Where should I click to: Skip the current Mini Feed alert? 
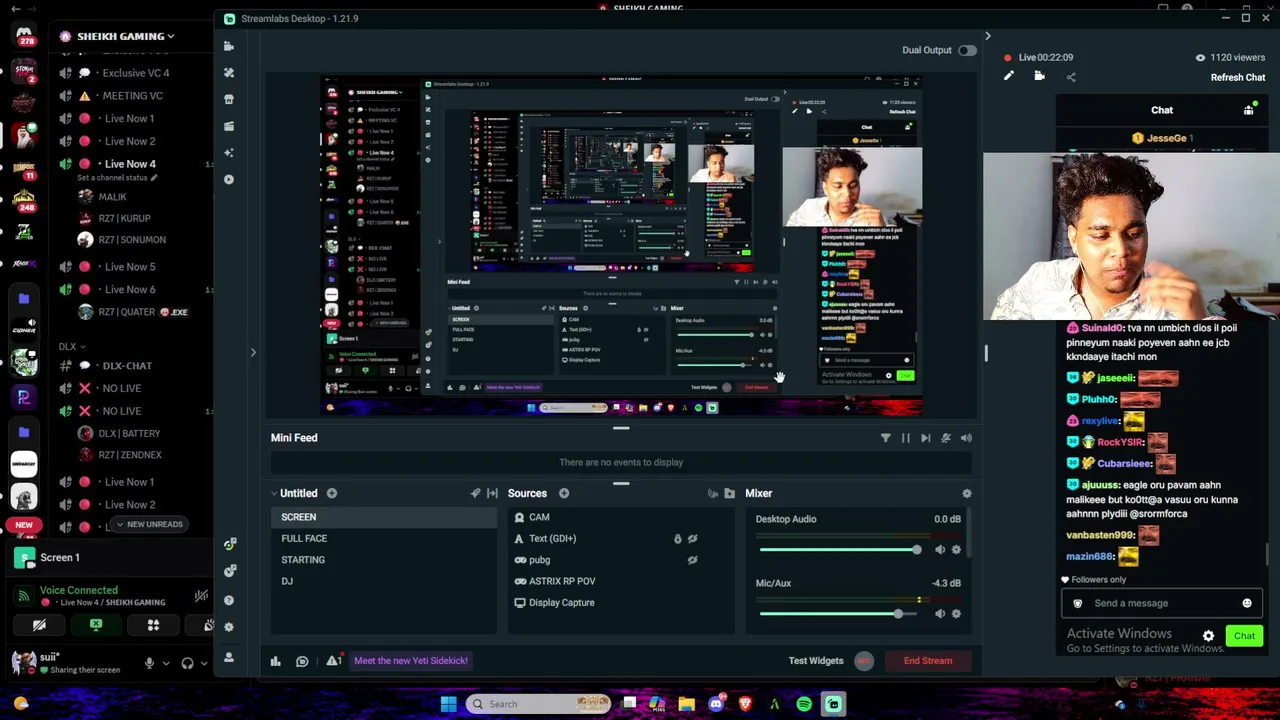click(925, 438)
